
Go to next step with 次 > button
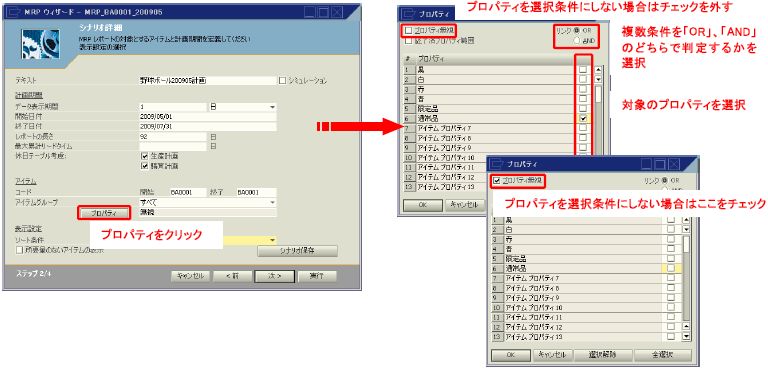point(274,276)
